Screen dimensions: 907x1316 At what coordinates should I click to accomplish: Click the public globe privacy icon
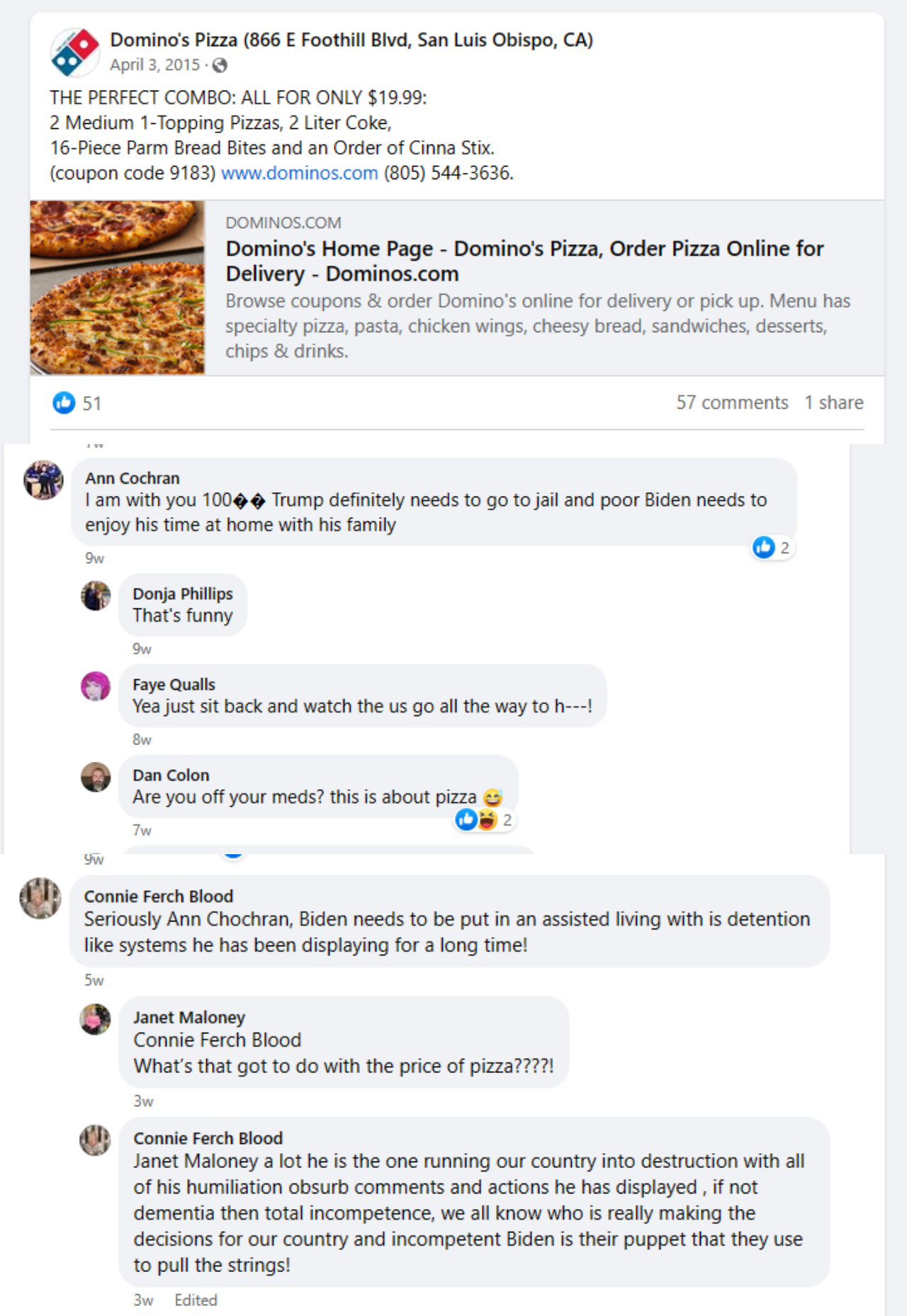[220, 65]
